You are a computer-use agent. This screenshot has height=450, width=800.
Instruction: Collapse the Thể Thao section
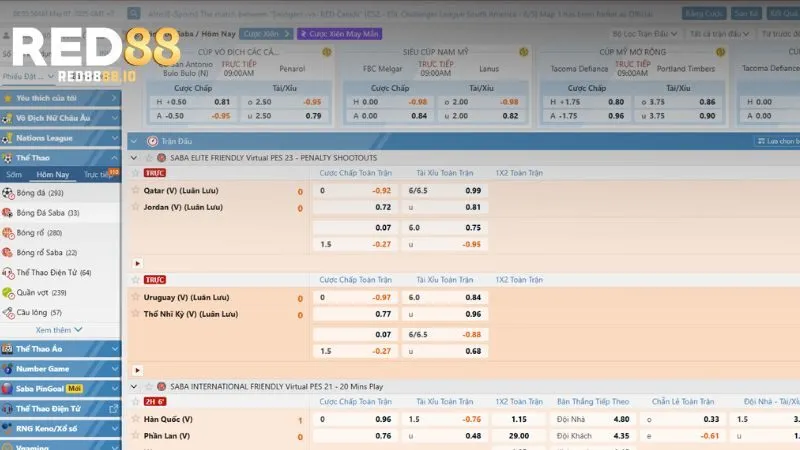tap(61, 158)
